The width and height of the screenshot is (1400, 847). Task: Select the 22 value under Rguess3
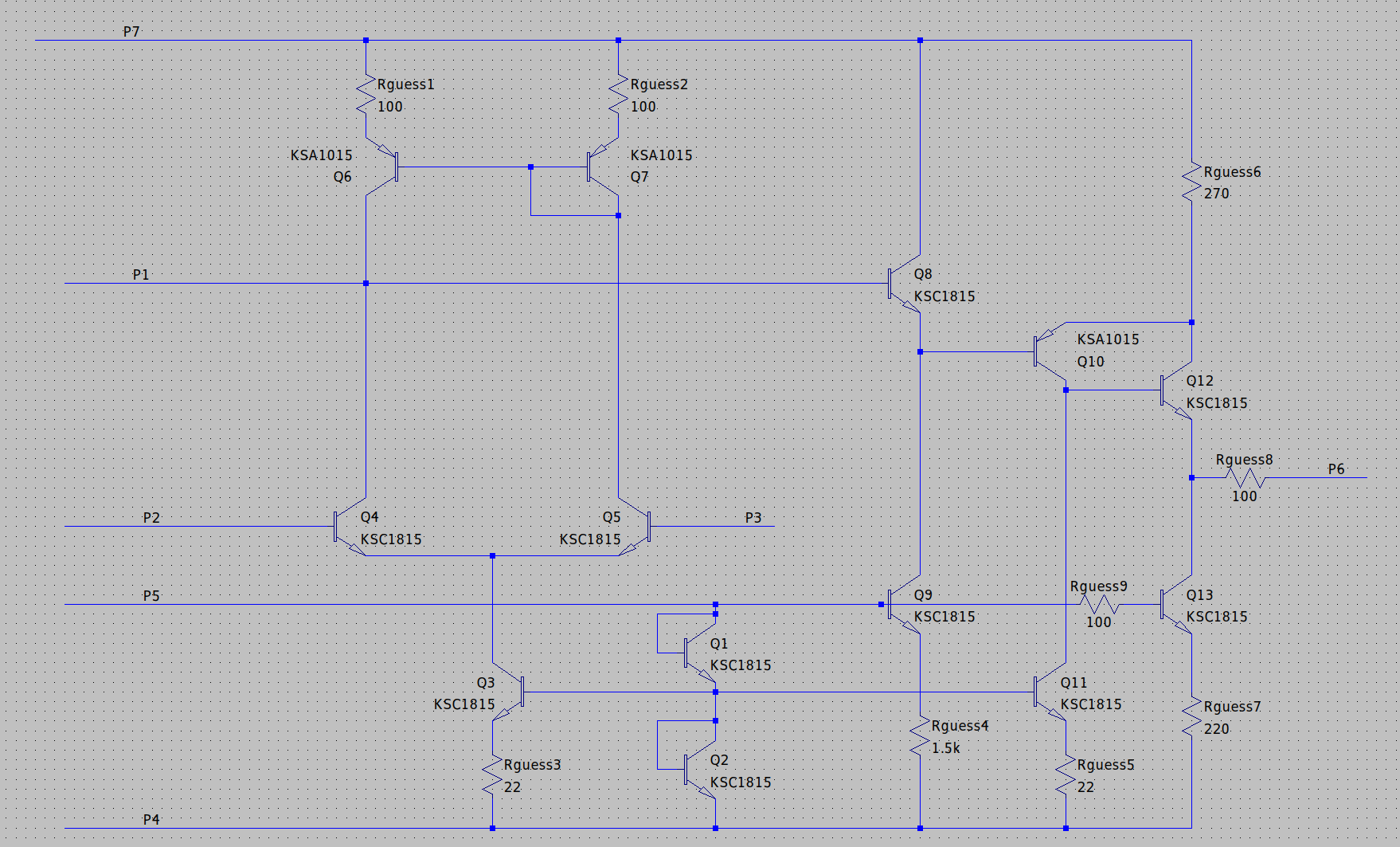(512, 787)
